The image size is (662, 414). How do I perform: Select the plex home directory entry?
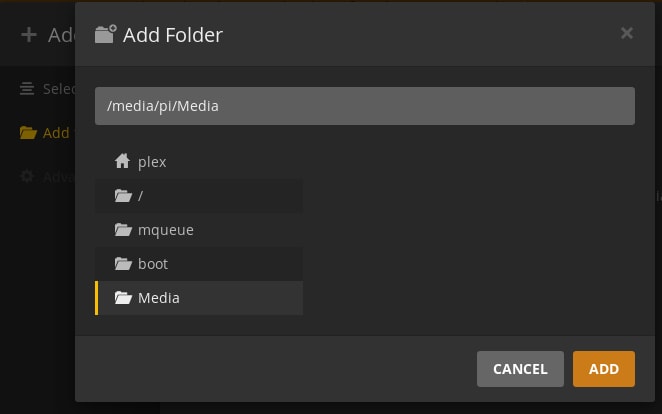(199, 162)
